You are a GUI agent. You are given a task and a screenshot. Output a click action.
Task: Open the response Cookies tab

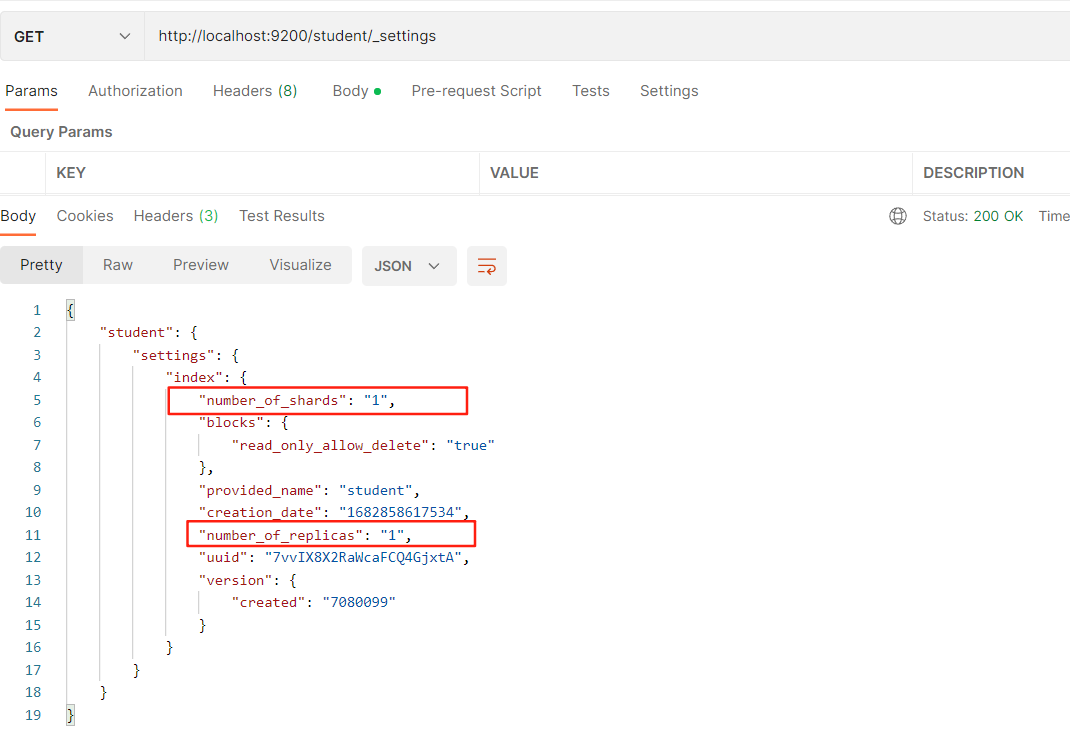point(85,216)
